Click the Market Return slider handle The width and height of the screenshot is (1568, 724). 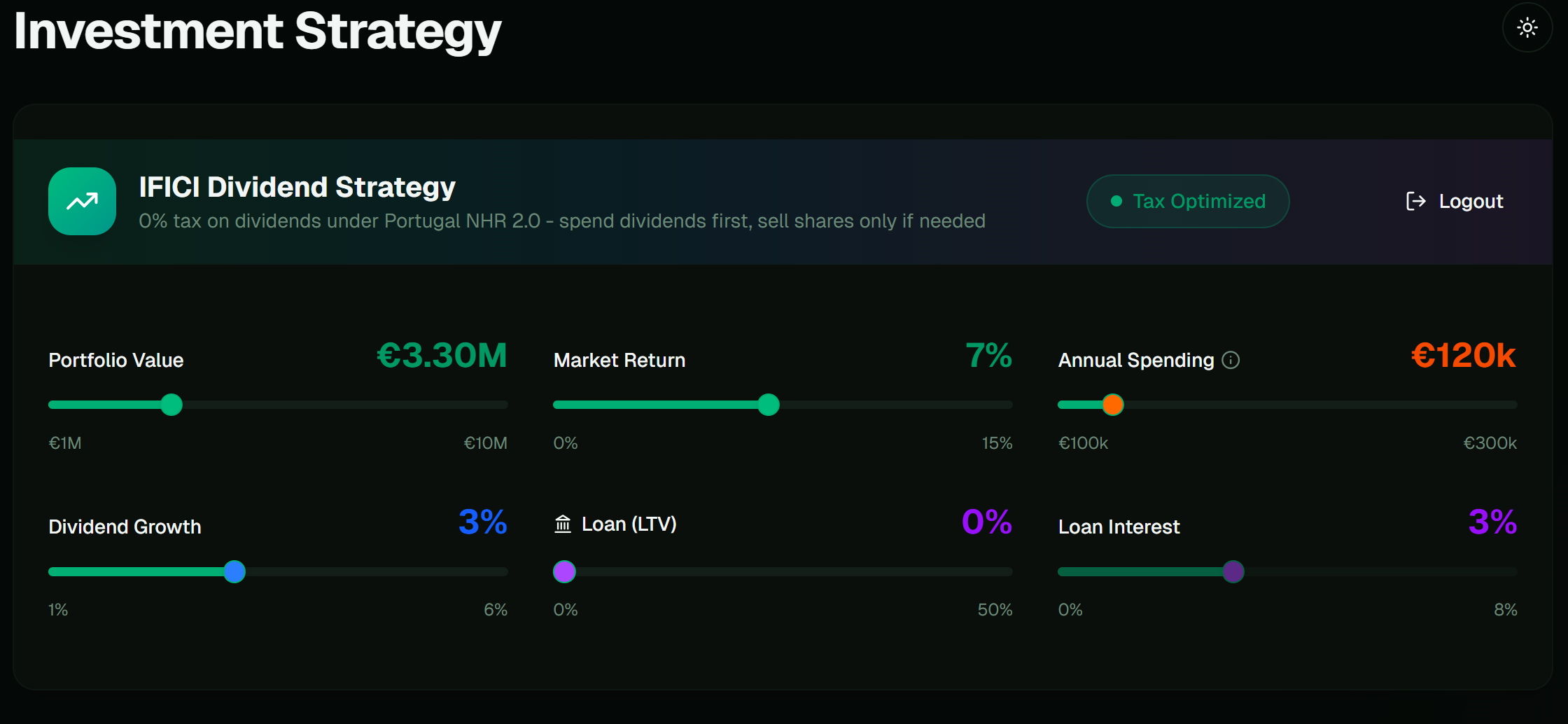(769, 405)
